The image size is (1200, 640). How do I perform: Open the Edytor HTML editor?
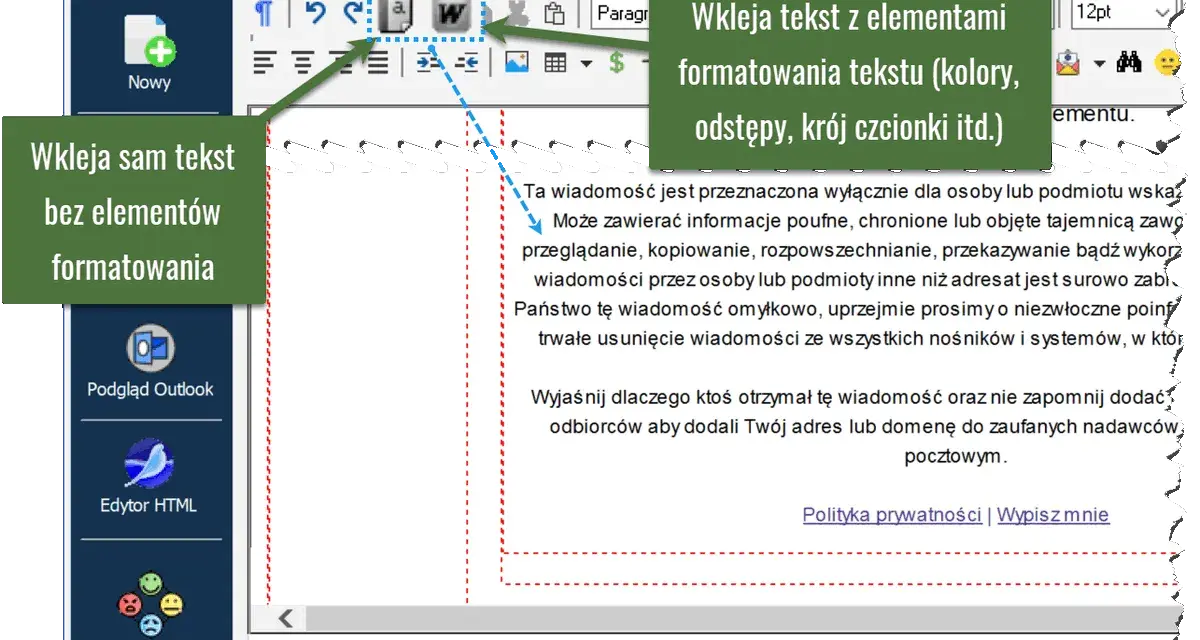[x=149, y=477]
